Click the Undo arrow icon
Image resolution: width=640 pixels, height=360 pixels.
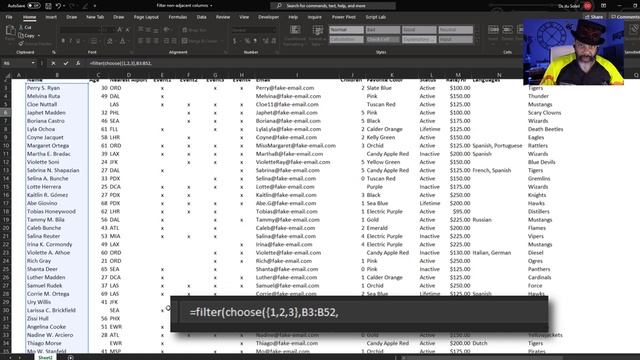[x=58, y=6]
